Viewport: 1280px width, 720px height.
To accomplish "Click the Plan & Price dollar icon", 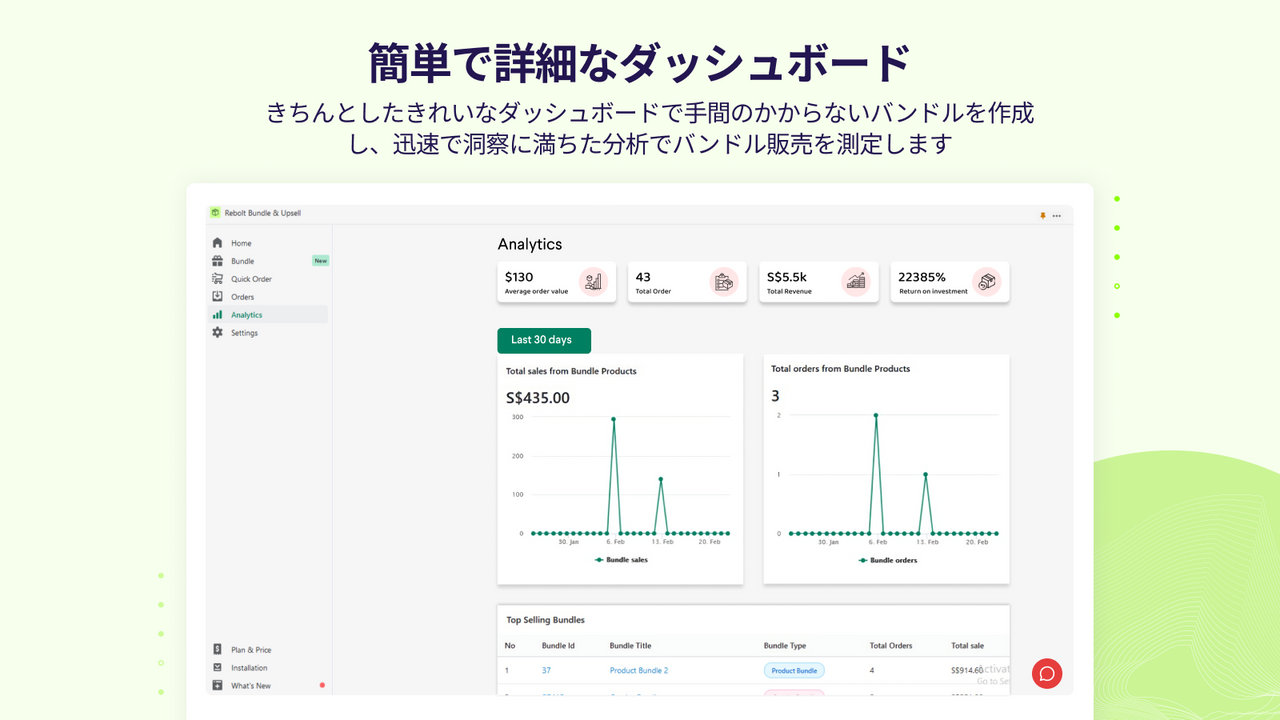I will tap(217, 650).
